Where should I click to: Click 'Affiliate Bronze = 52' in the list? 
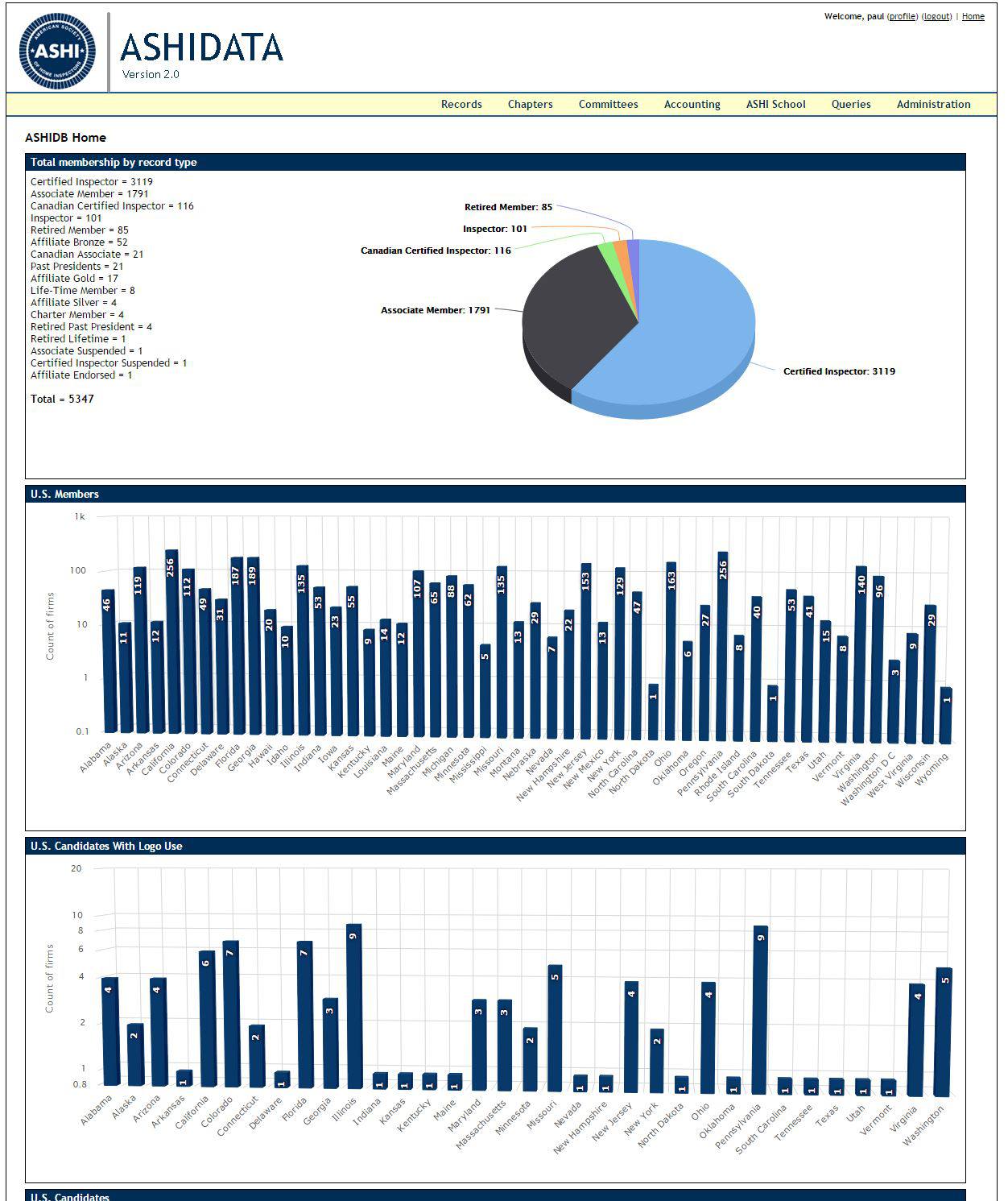coord(79,242)
